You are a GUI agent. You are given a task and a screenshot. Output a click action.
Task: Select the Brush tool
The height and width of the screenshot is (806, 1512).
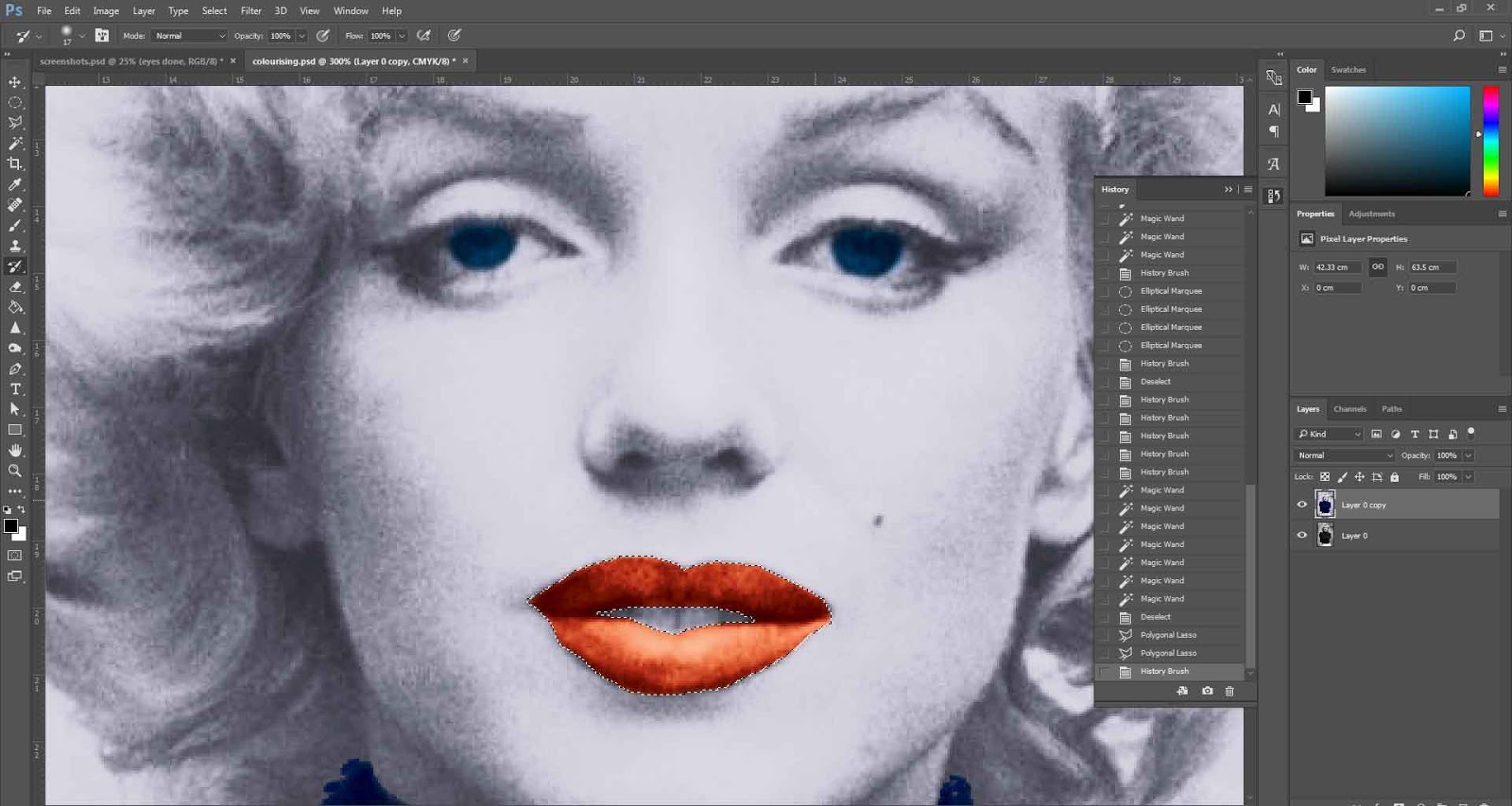15,225
